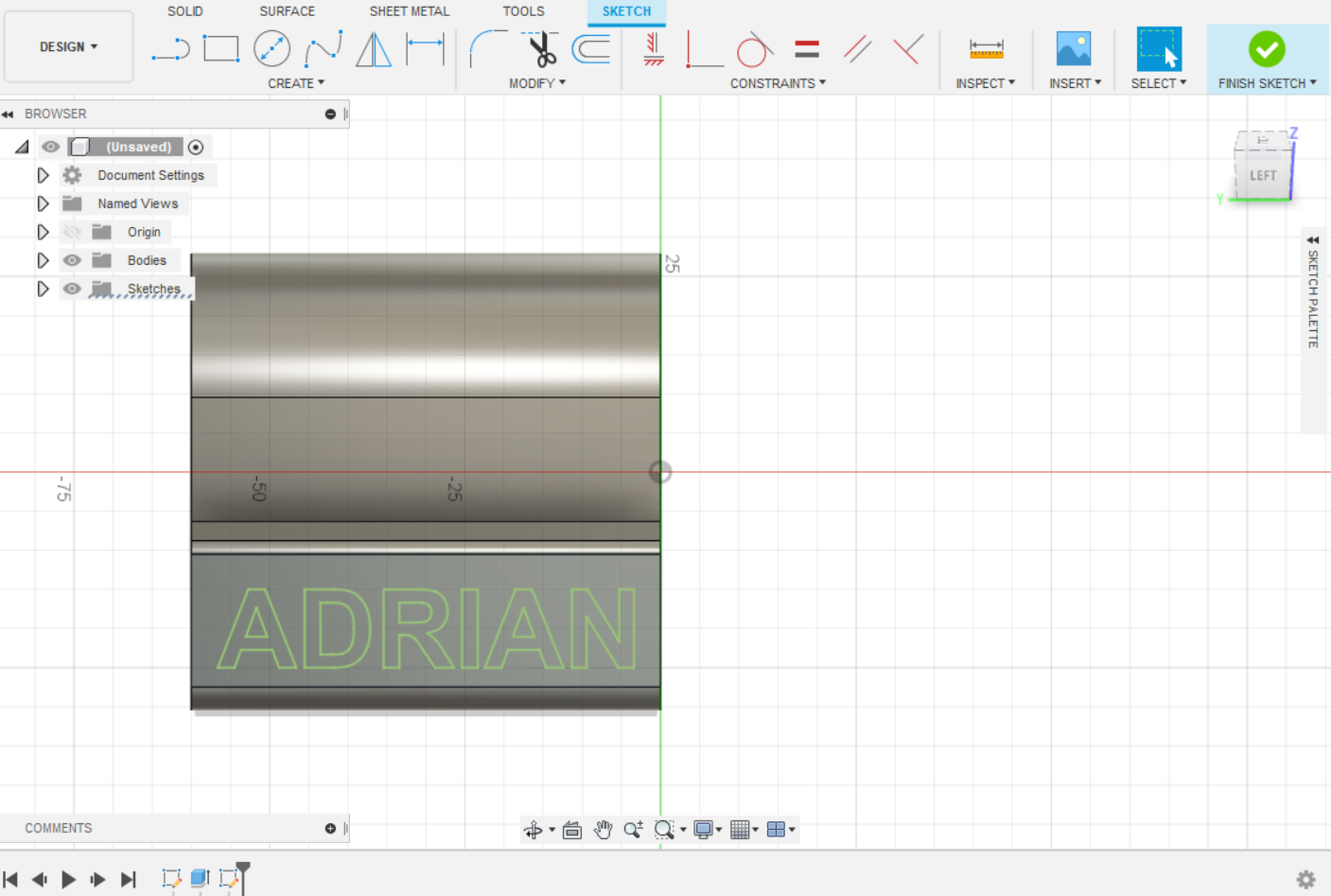Expand the Bodies node
This screenshot has width=1331, height=896.
pyautogui.click(x=43, y=260)
